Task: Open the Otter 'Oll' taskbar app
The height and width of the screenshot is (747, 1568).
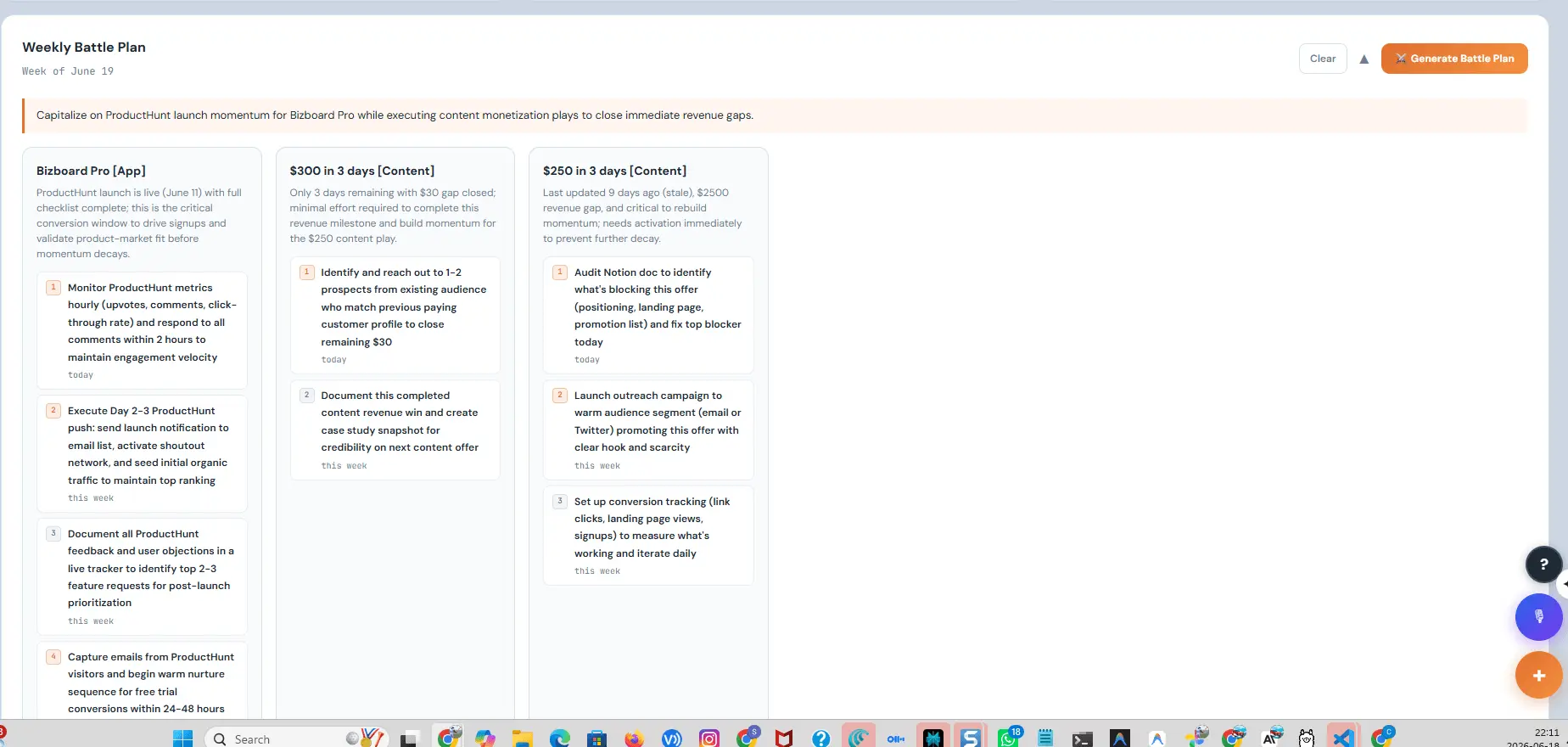Action: pos(896,739)
